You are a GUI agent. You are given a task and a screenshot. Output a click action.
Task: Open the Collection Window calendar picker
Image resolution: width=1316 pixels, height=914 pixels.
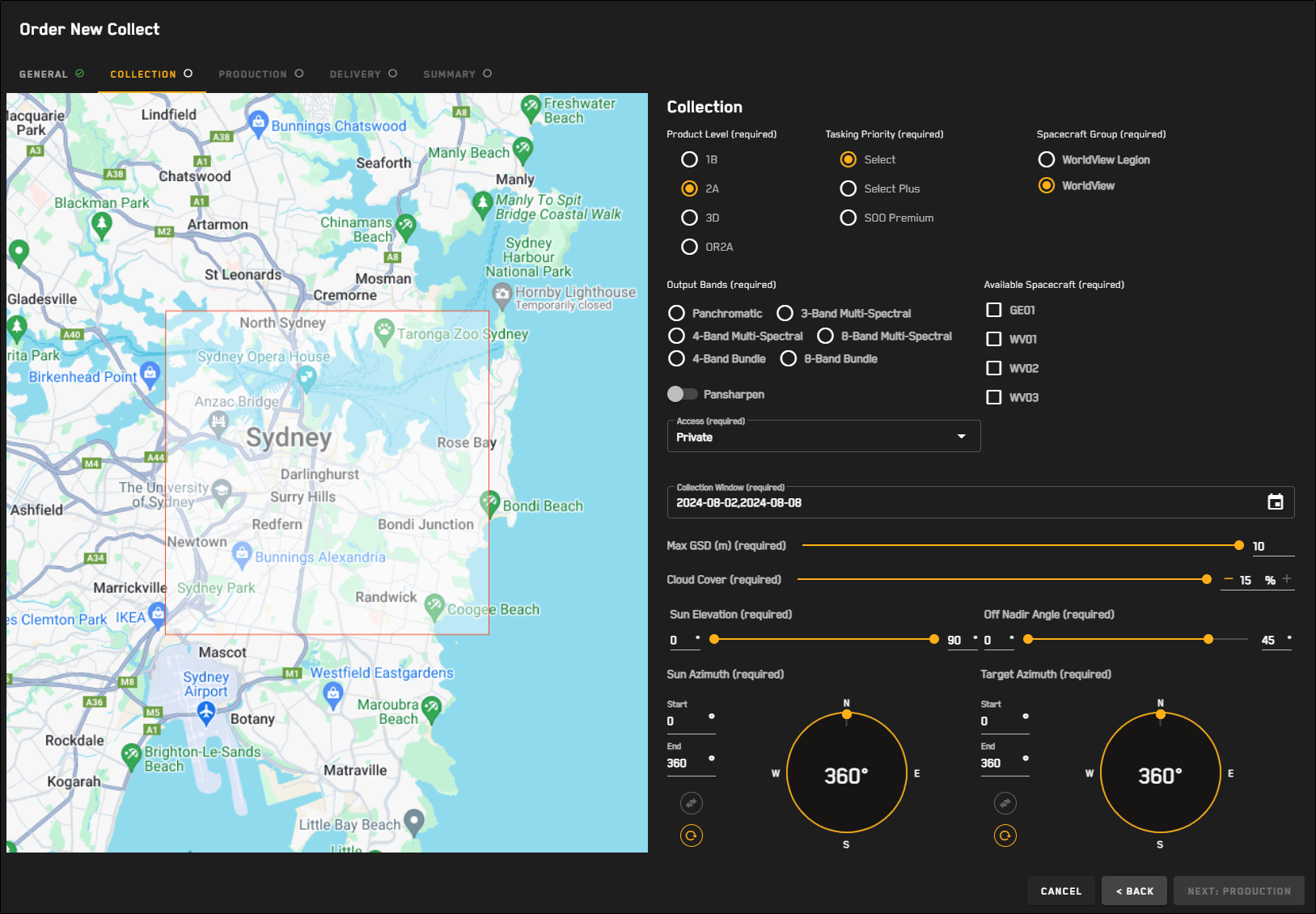point(1275,502)
